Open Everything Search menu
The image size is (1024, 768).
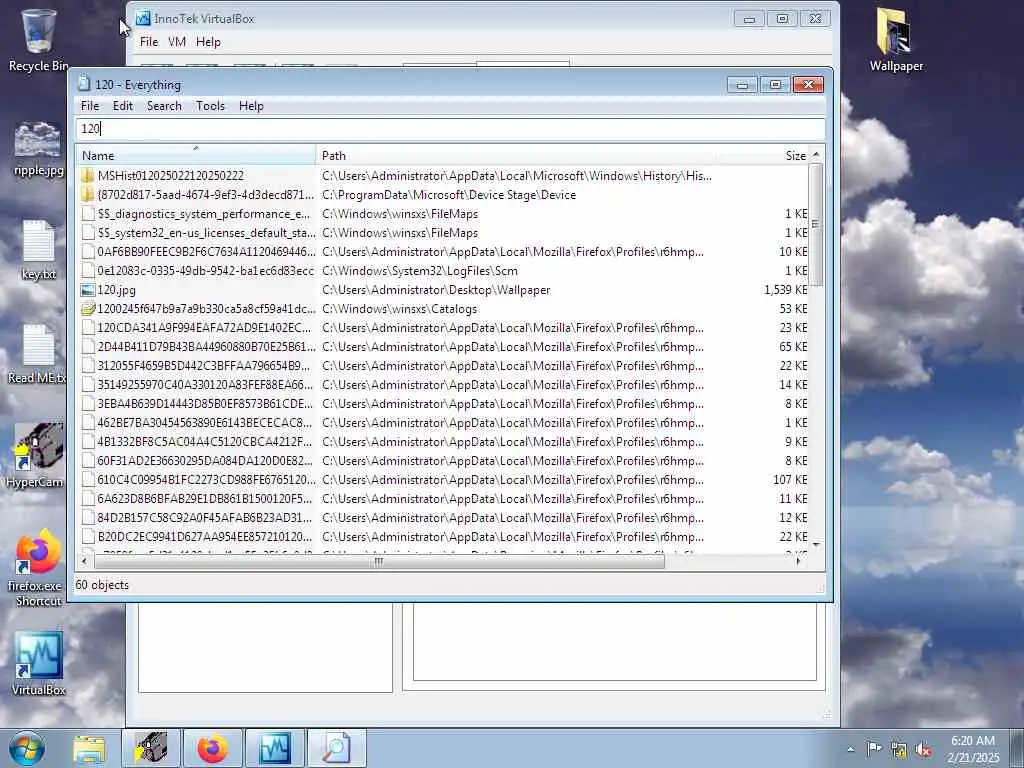point(164,106)
